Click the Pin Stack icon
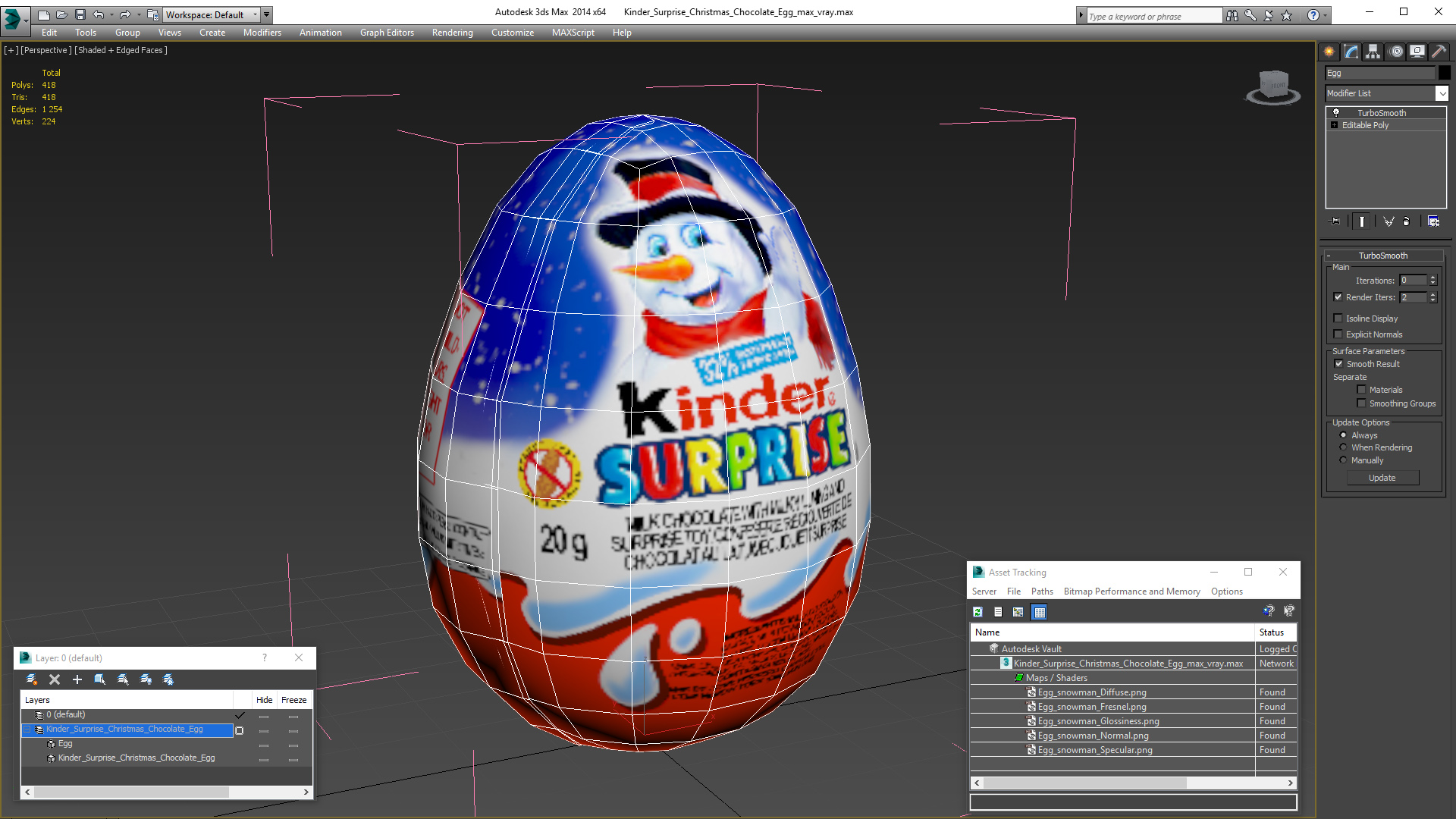Screen dimensions: 1456x819 1335,221
